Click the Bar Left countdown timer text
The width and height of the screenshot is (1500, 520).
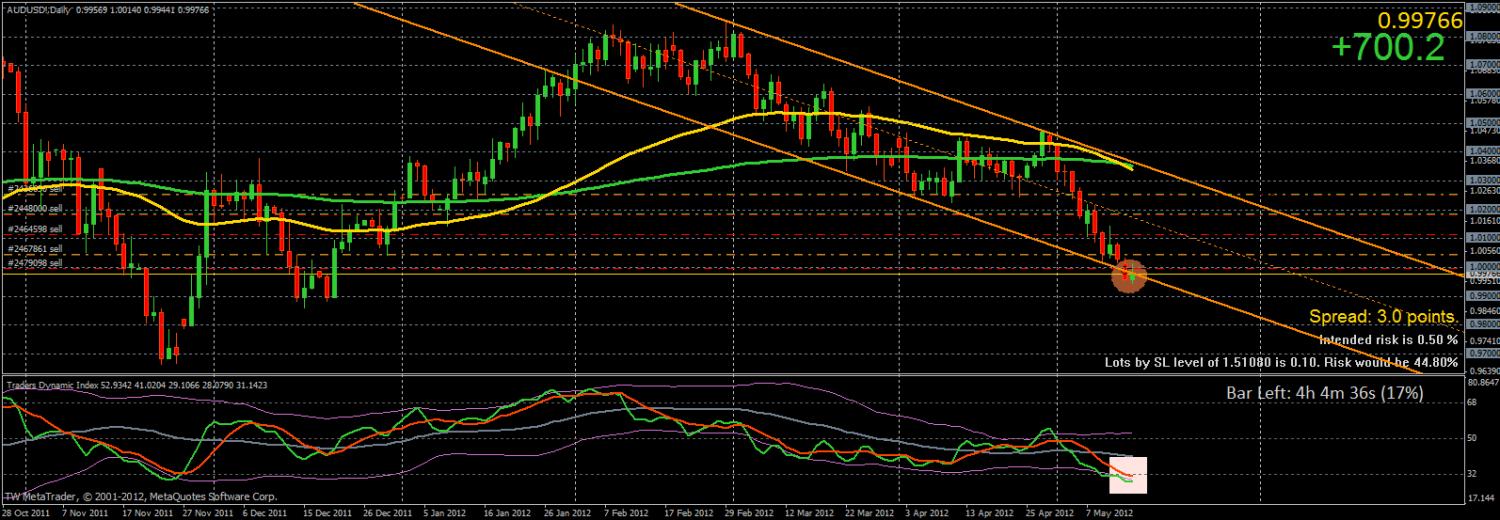click(x=1325, y=394)
